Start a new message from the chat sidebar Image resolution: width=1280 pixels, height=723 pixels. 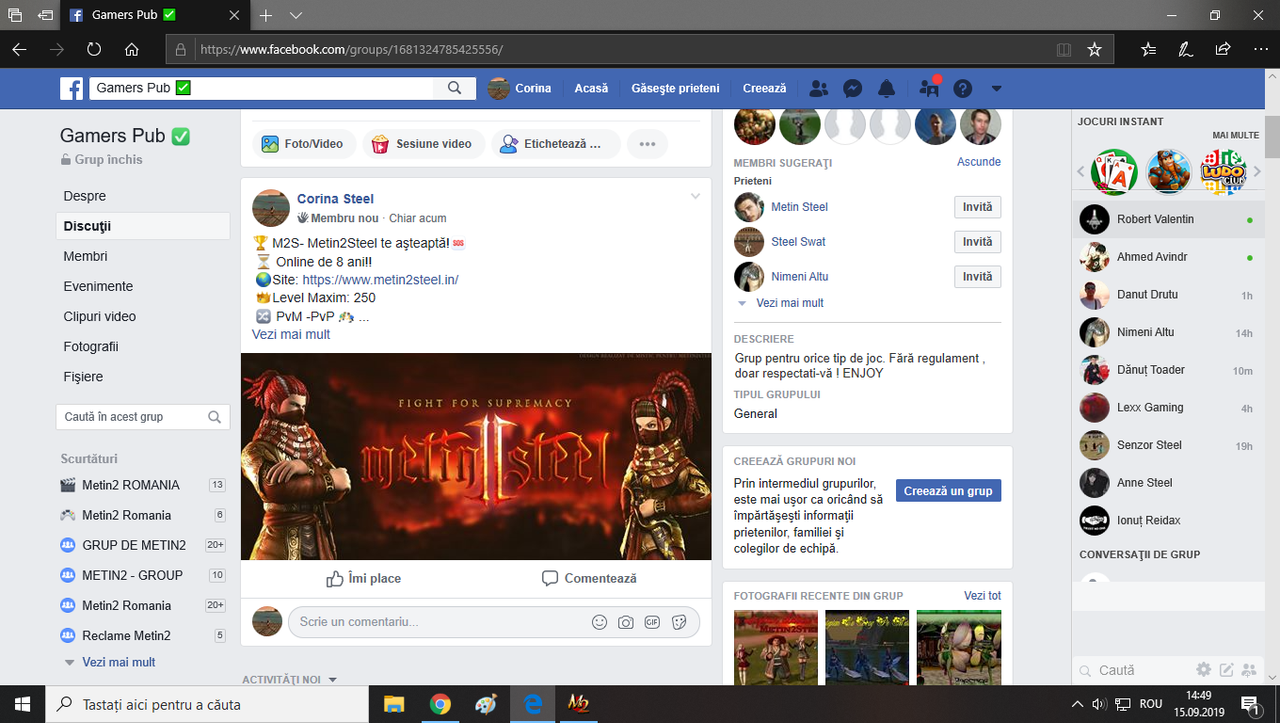click(1226, 669)
